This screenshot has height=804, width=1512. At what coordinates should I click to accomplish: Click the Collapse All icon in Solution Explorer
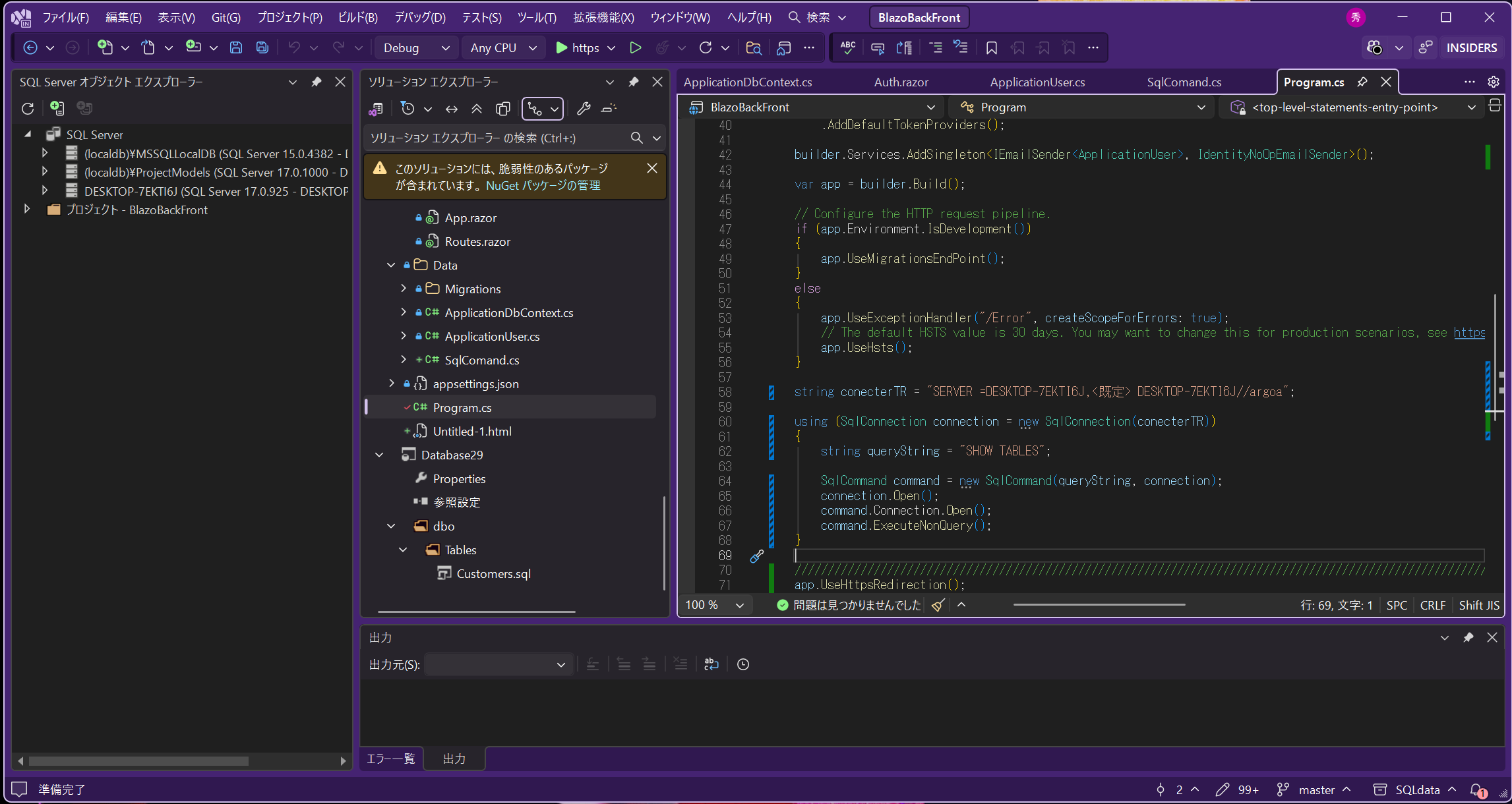477,109
